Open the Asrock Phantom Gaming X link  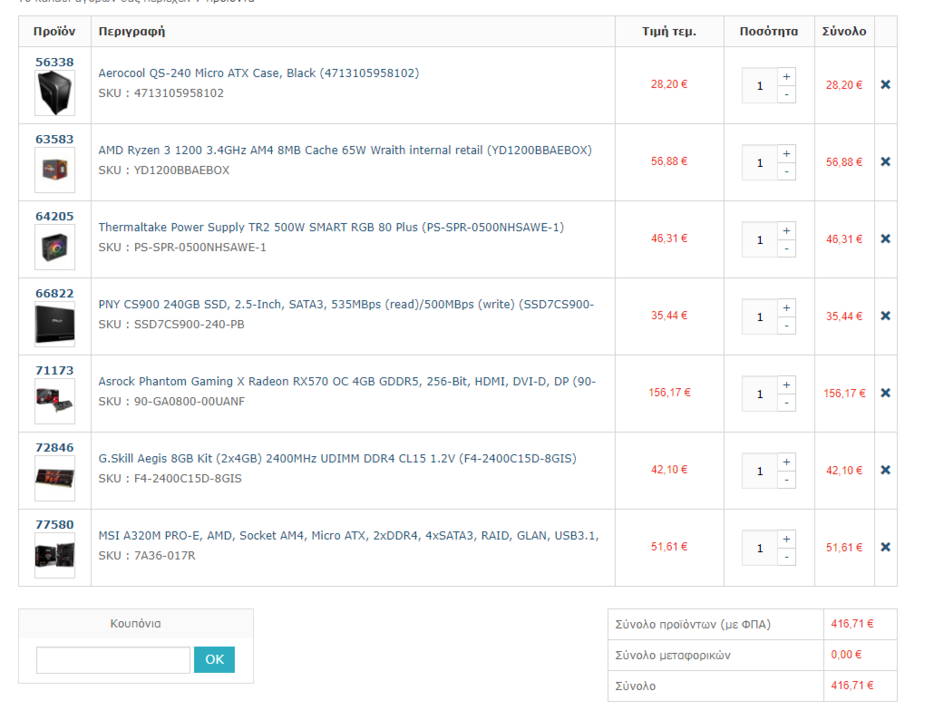(347, 381)
